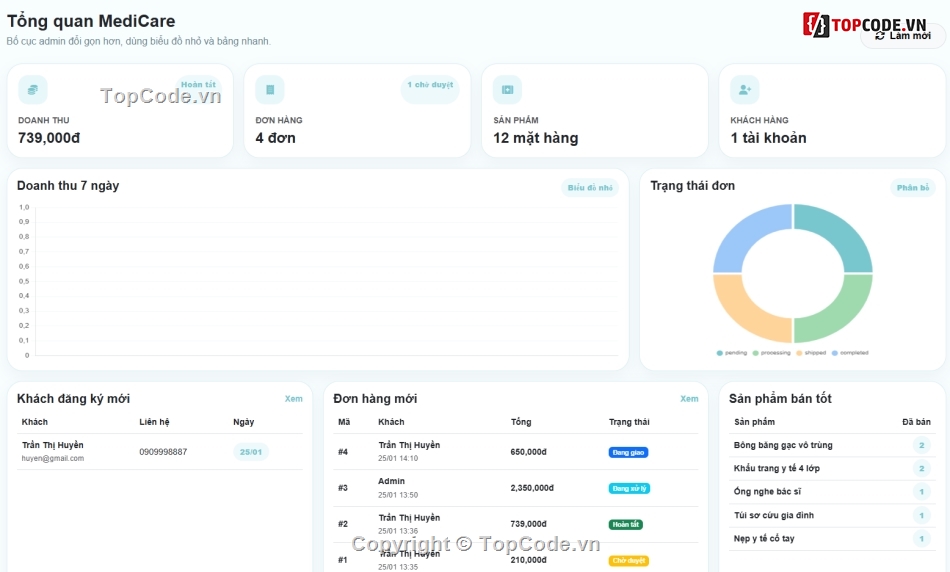Screen dimensions: 950x572
Task: Click product Khẩu trang y tế 4 lớp
Action: pos(777,468)
